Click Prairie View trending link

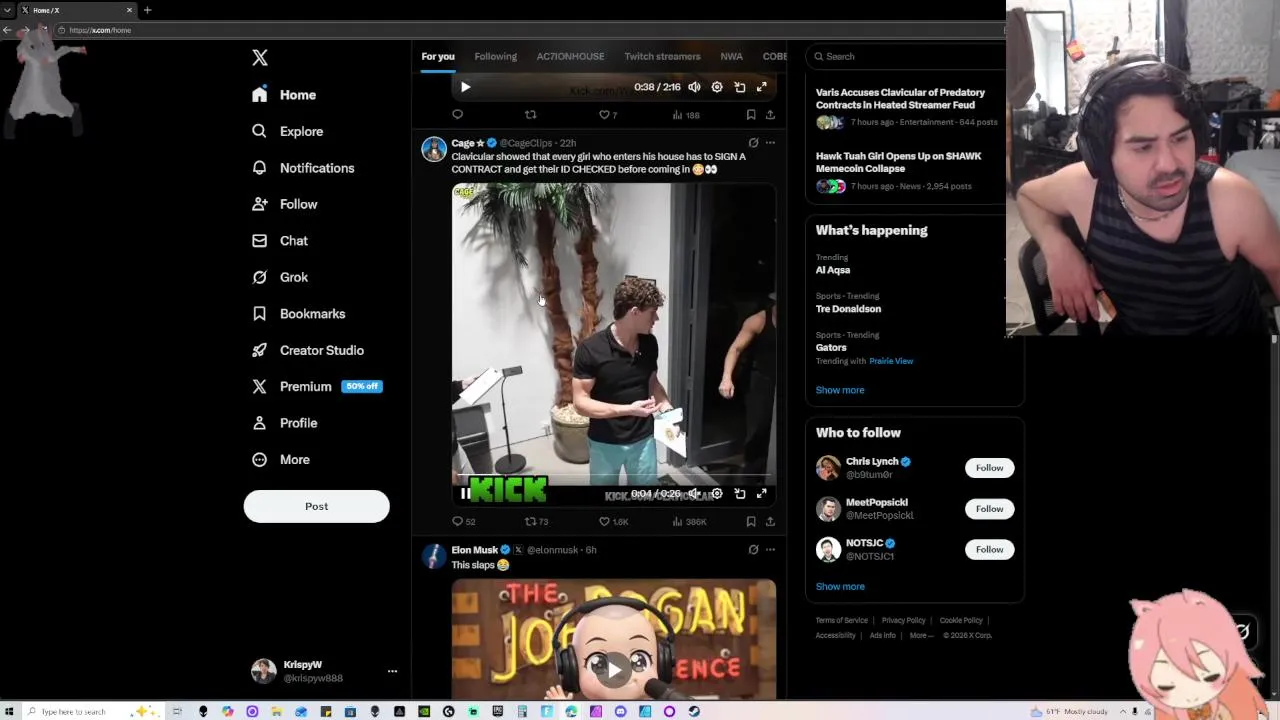click(891, 361)
